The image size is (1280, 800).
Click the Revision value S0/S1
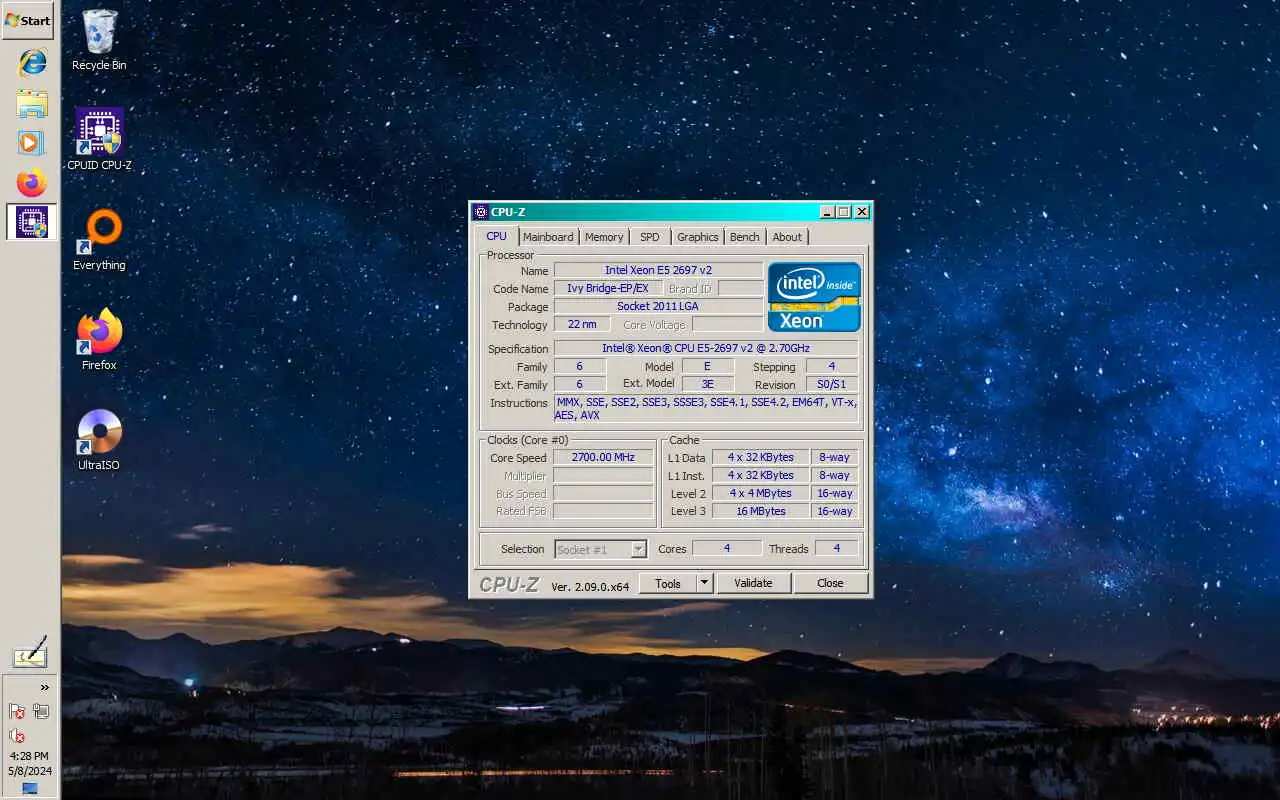tap(832, 384)
